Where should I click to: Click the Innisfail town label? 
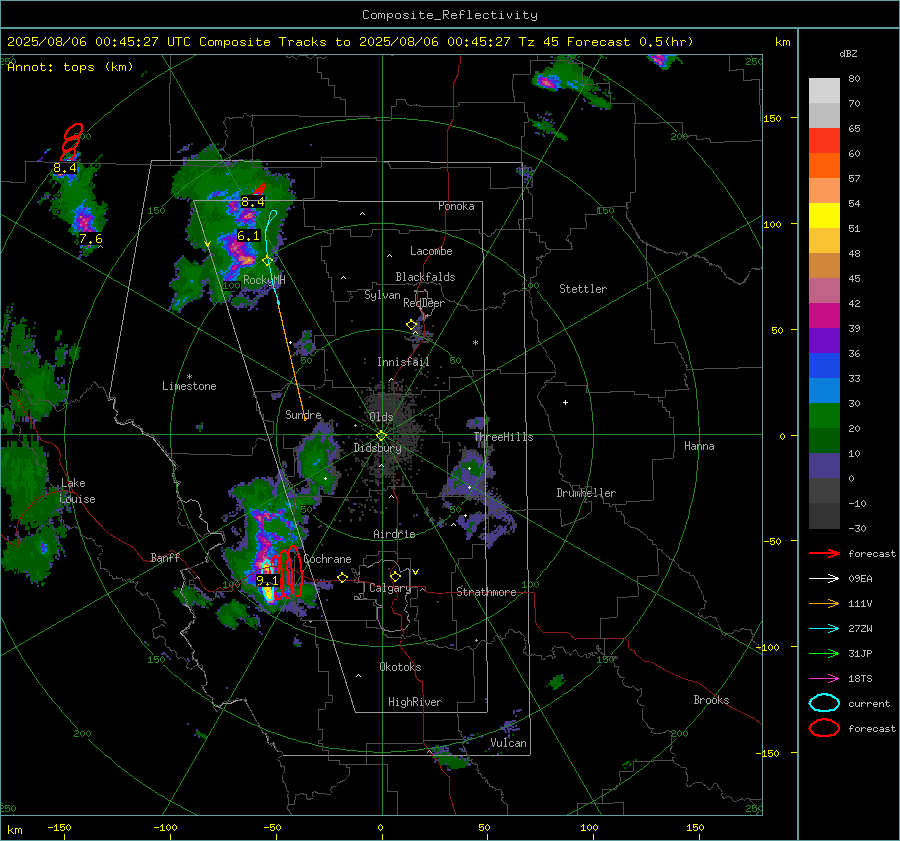pos(403,362)
